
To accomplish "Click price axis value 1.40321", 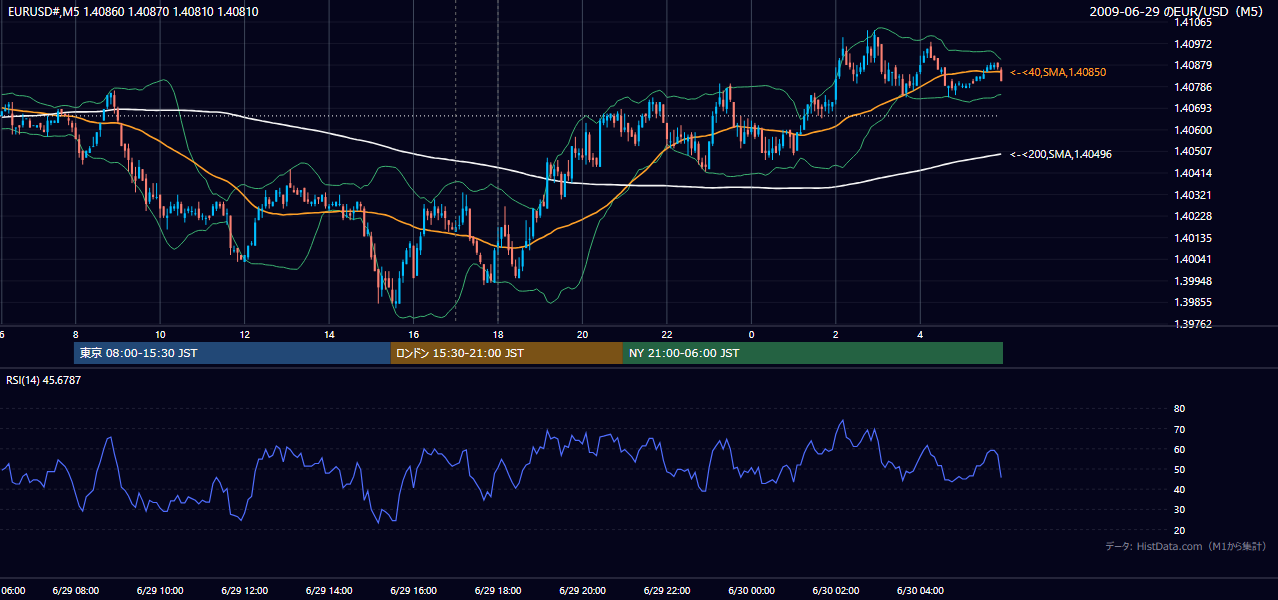I will (1194, 195).
